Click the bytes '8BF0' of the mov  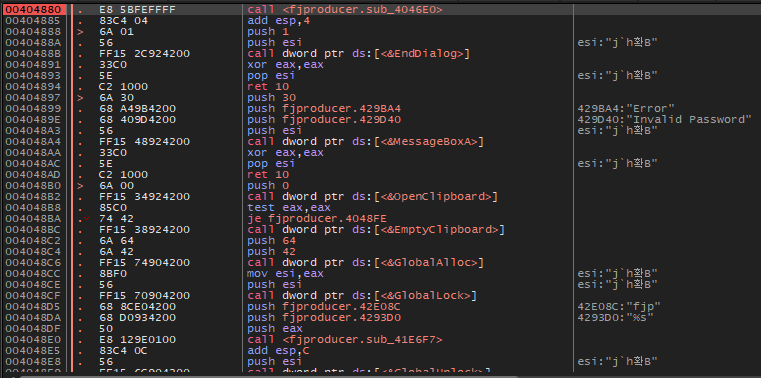click(113, 274)
